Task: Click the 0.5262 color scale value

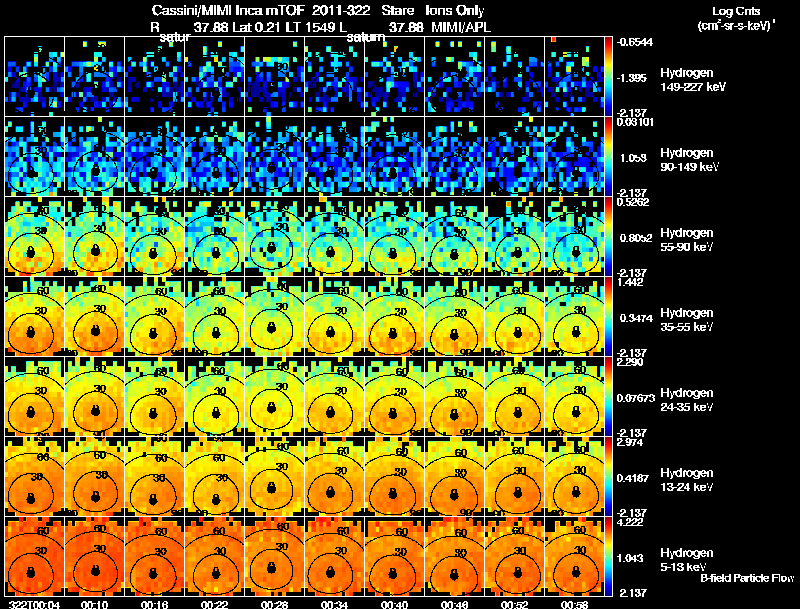Action: point(633,202)
